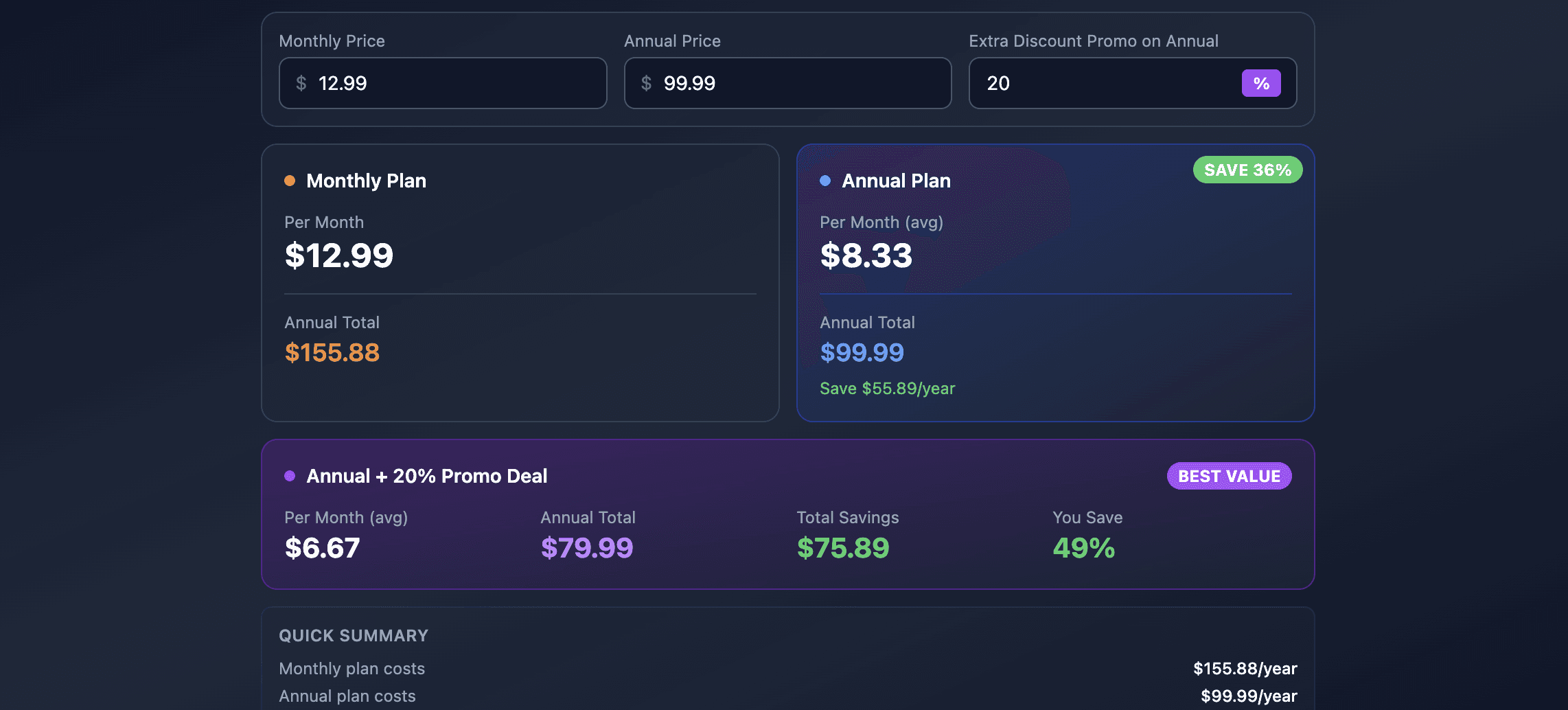Select the Extra Discount Promo value 20
This screenshot has width=1568, height=710.
coord(999,83)
